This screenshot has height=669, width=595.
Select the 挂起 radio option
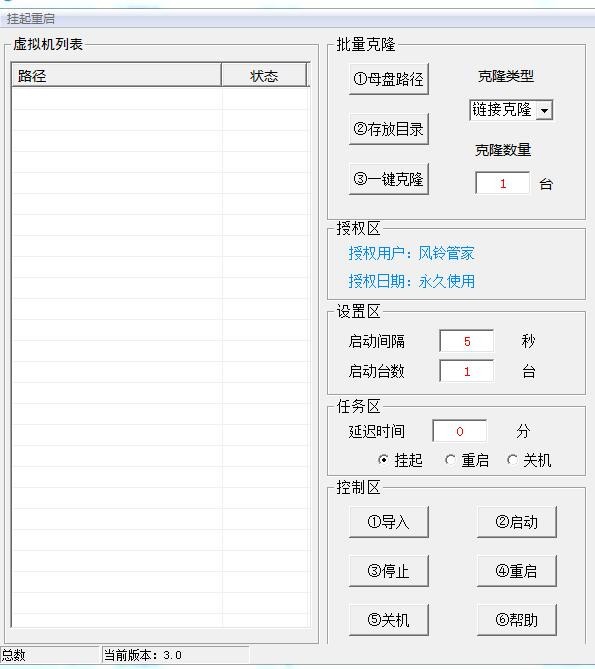[x=400, y=460]
